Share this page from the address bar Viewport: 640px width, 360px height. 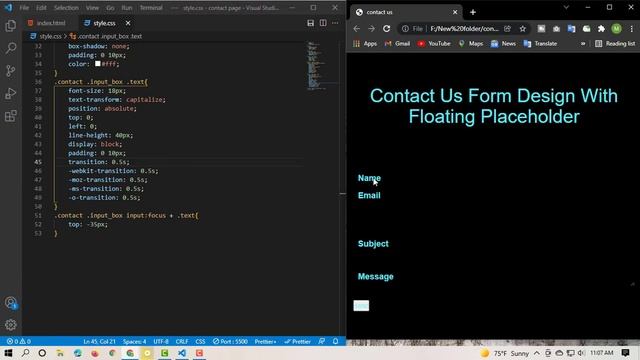[507, 29]
